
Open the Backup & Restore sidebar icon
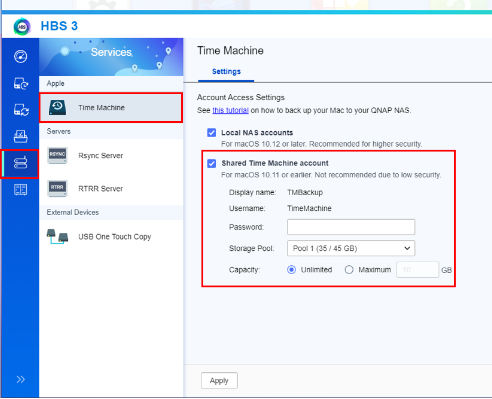20,83
